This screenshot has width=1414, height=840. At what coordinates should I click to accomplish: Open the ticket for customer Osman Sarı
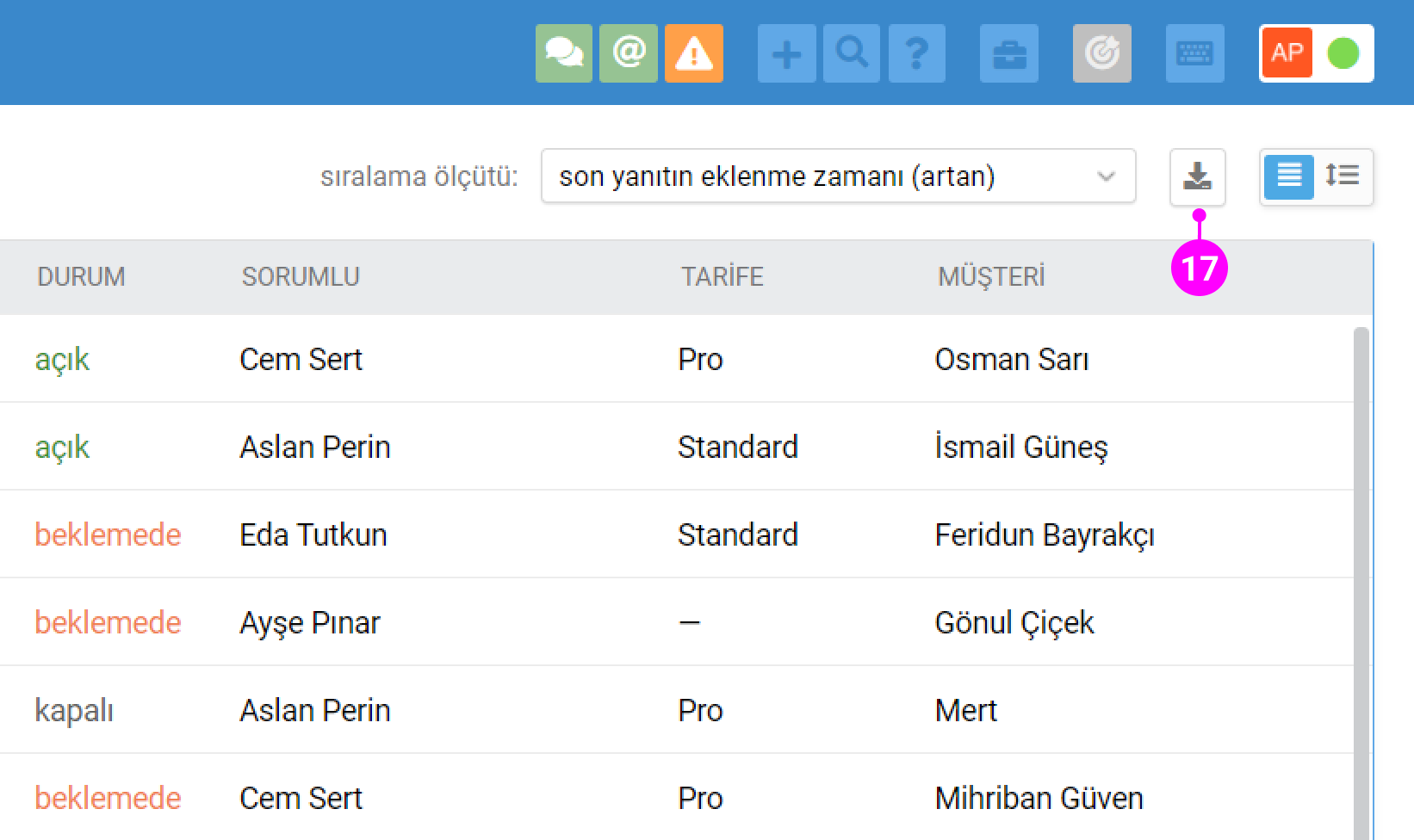pyautogui.click(x=1011, y=359)
